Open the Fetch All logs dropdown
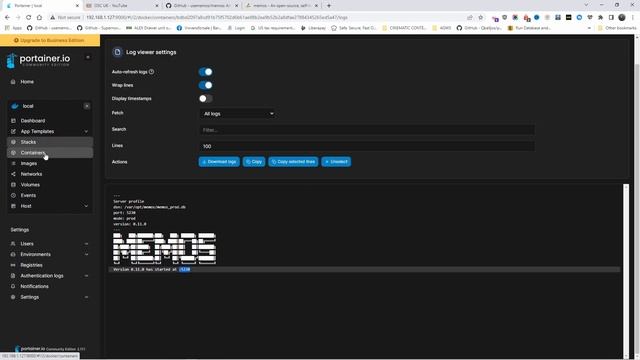Viewport: 640px width, 360px height. [238, 114]
